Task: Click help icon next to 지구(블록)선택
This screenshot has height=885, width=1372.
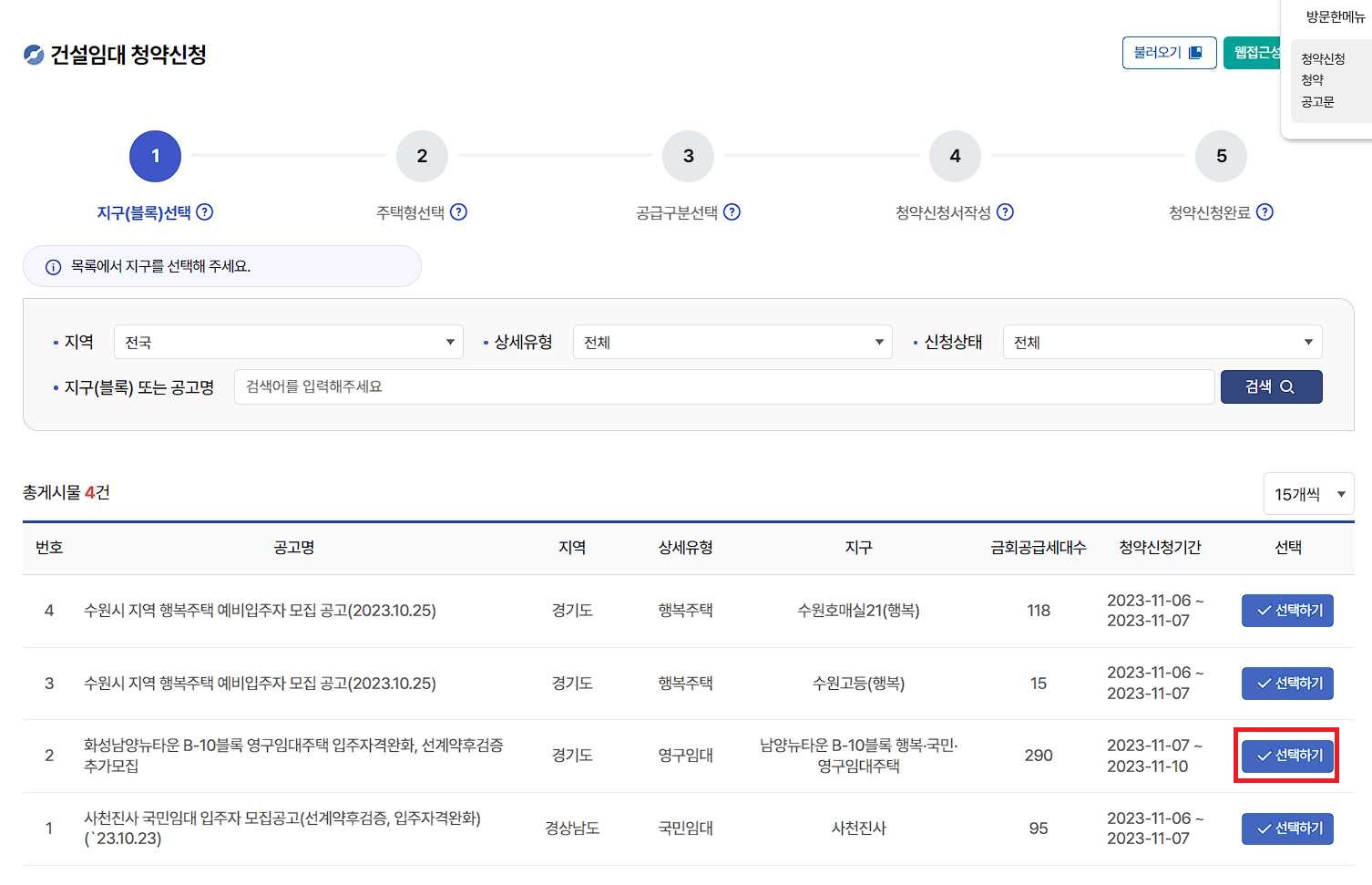Action: coord(205,211)
